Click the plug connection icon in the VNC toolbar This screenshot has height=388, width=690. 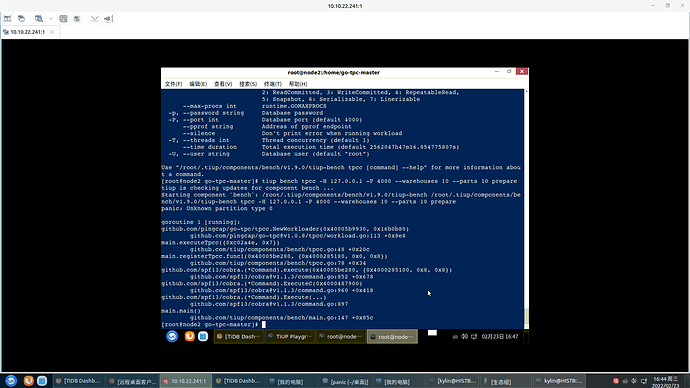(108, 18)
